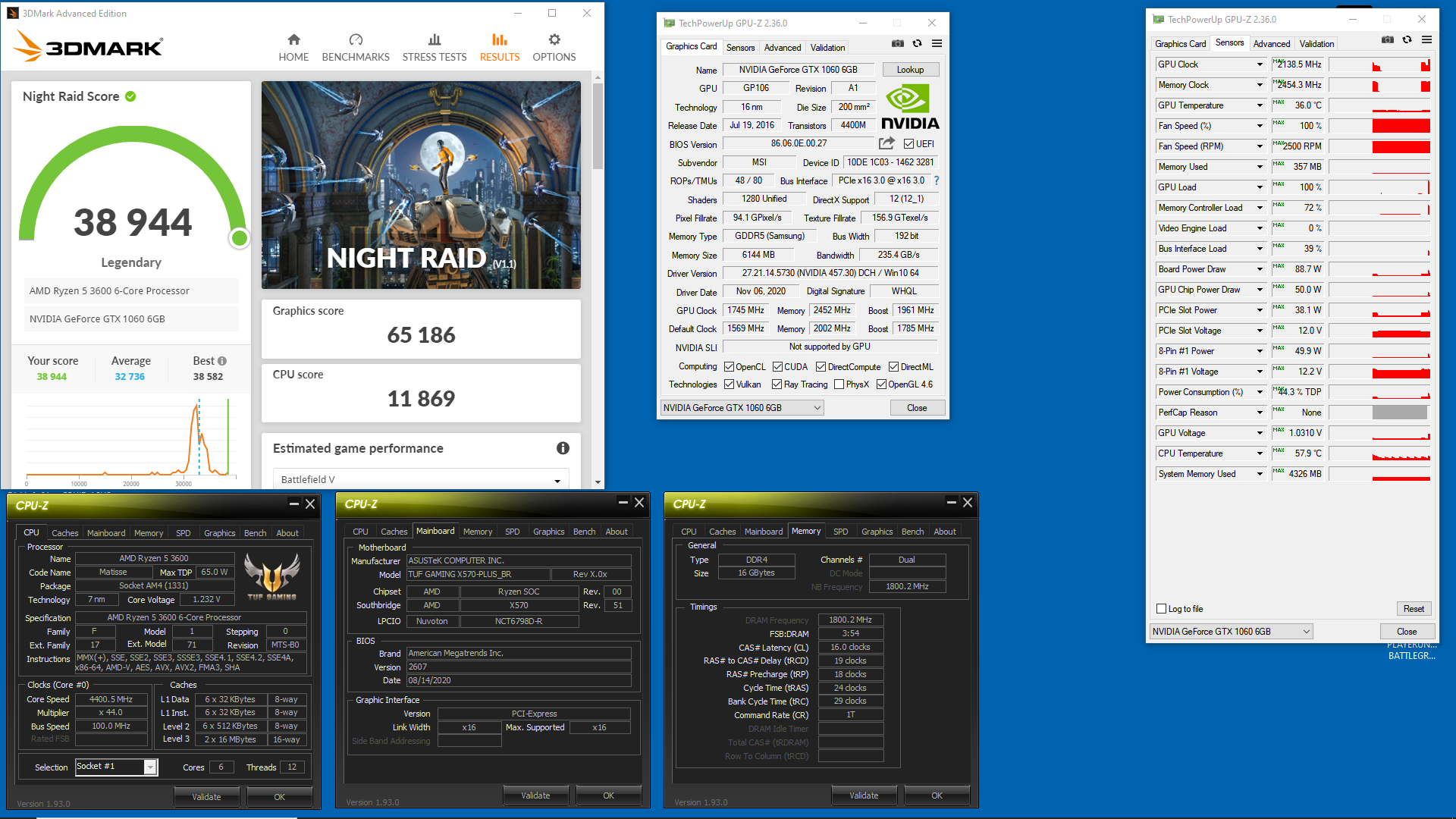Screen dimensions: 1456x819
Task: Toggle the OpenCL checkbox
Action: [x=729, y=367]
